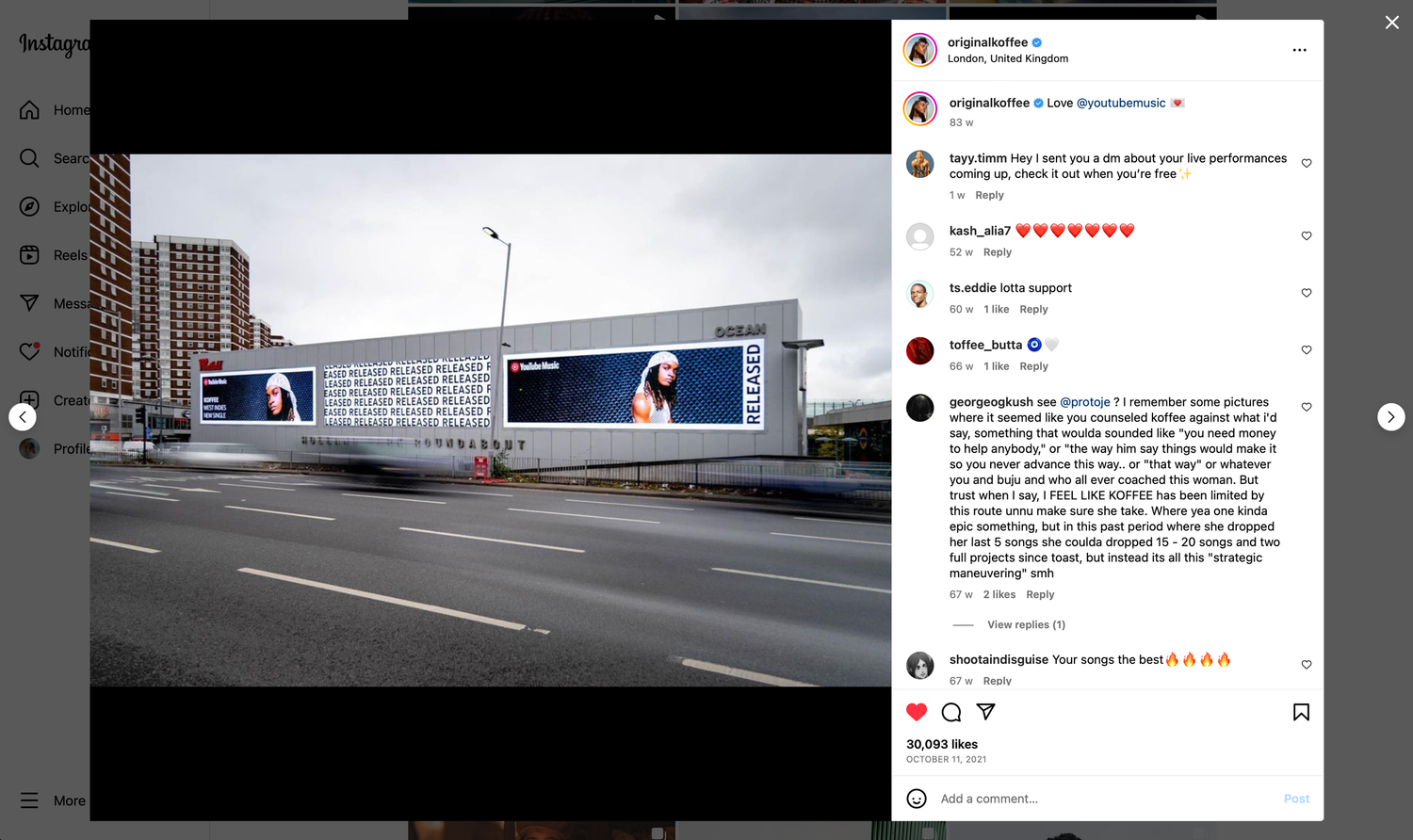Image resolution: width=1413 pixels, height=840 pixels.
Task: Go to the next post arrow
Action: coord(1391,417)
